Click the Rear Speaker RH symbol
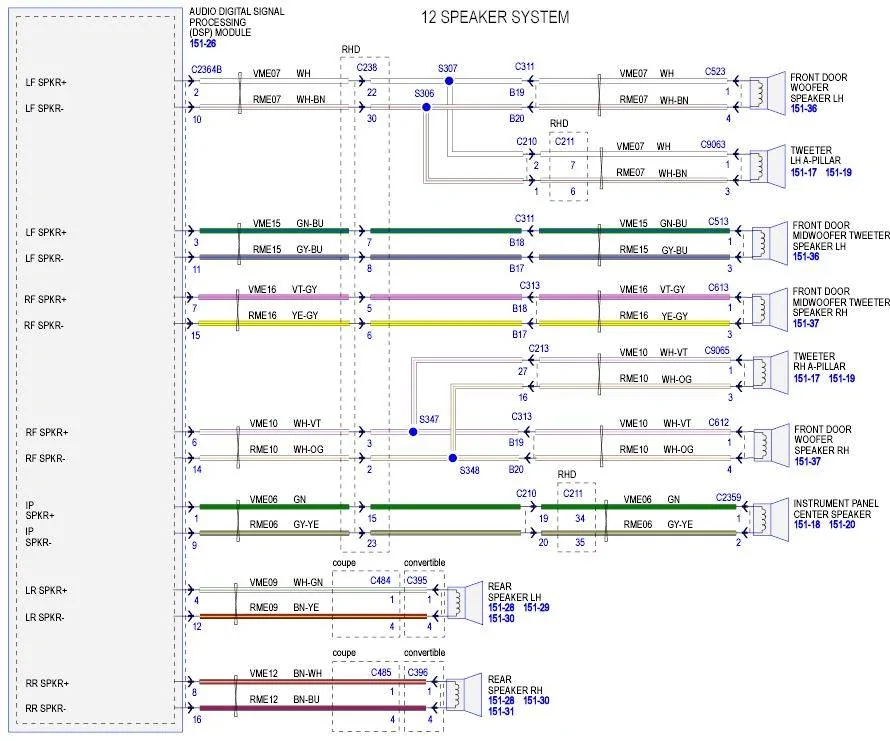This screenshot has width=890, height=741. 464,694
